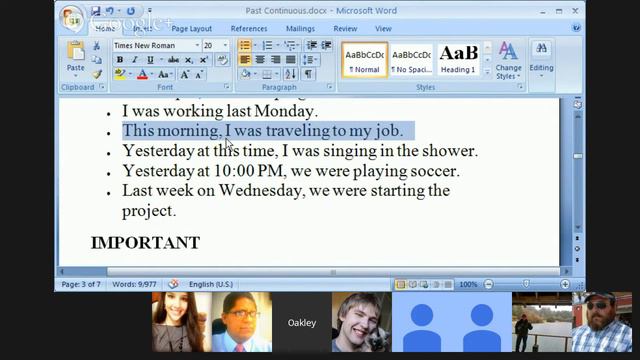The height and width of the screenshot is (360, 640).
Task: Click the Decrease Indent icon
Action: tap(312, 45)
